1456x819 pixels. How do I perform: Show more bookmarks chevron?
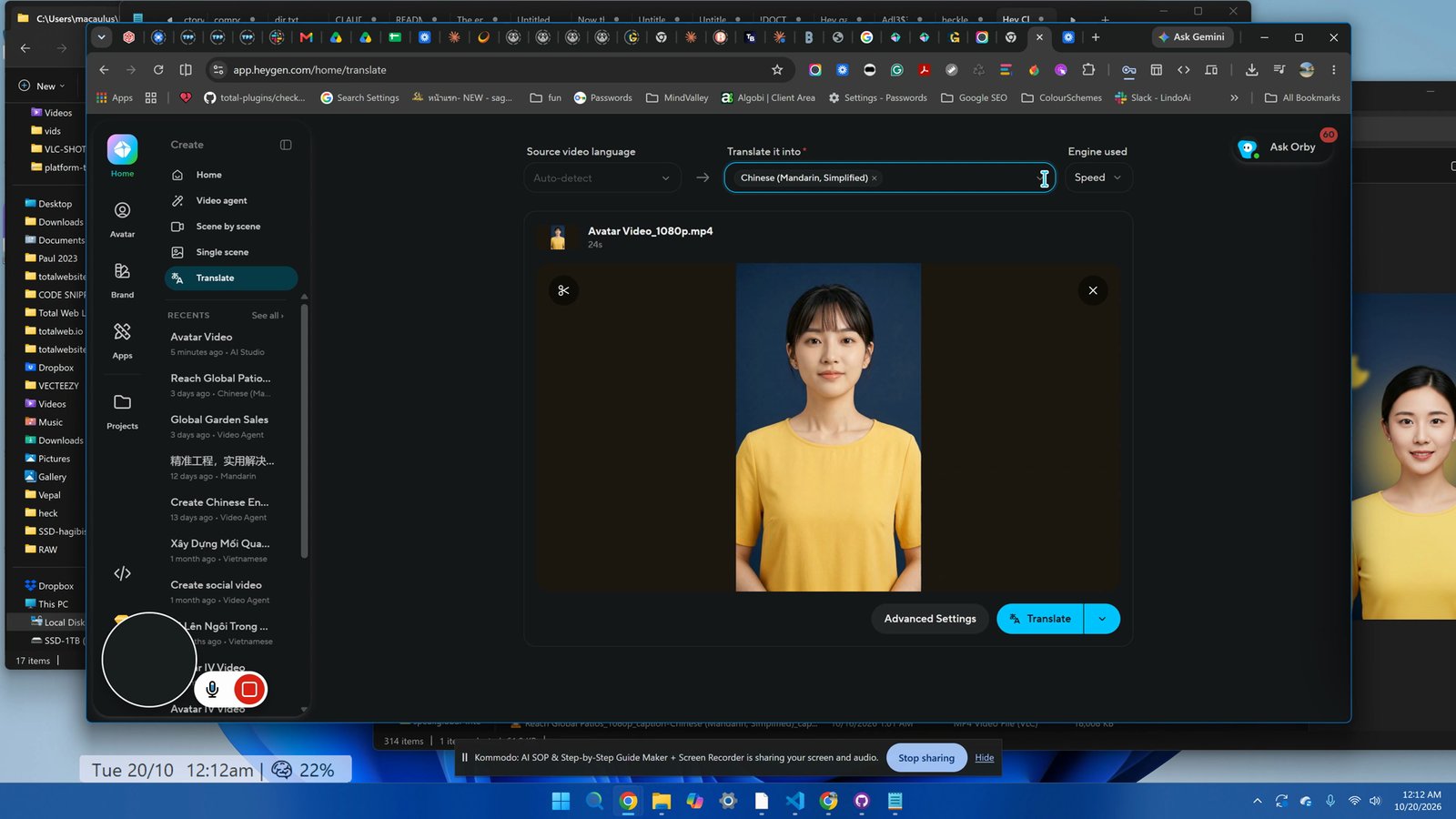pos(1234,97)
